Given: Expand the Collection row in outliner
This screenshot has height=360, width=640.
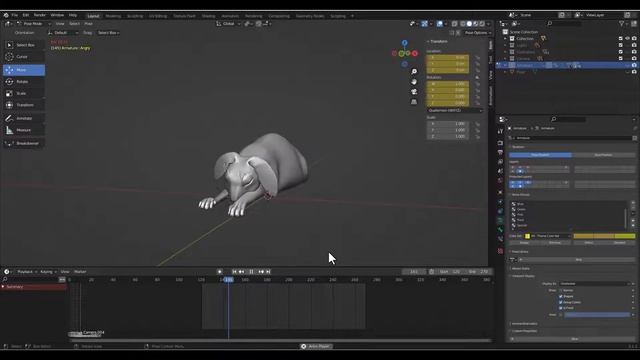Looking at the screenshot, I should coord(505,38).
